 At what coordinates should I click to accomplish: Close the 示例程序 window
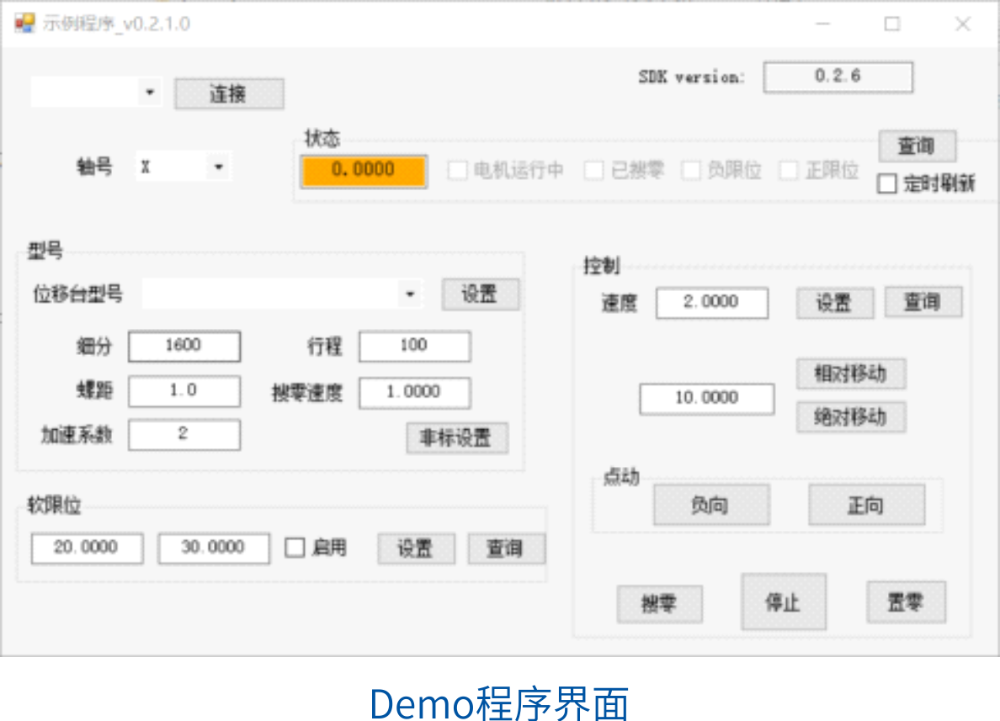click(x=962, y=24)
